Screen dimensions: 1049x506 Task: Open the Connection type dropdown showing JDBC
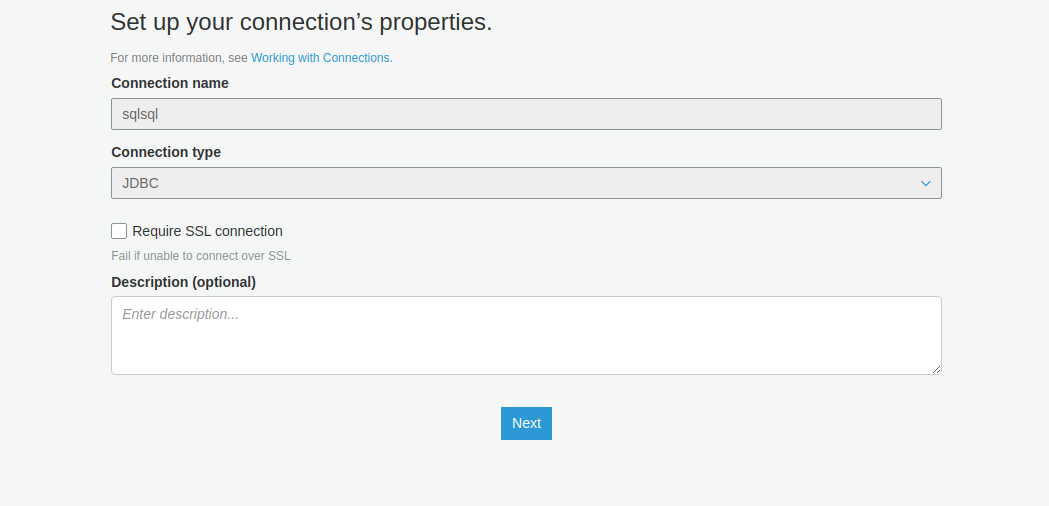(526, 183)
